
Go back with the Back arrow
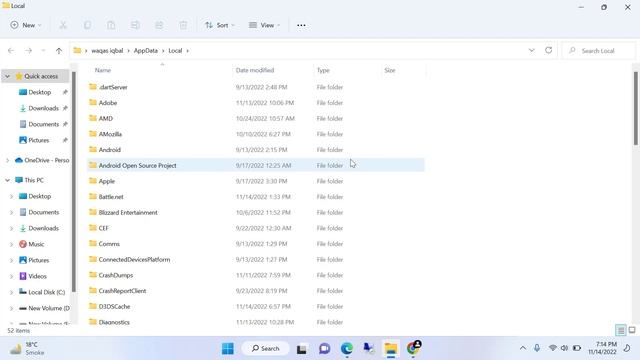tap(11, 51)
